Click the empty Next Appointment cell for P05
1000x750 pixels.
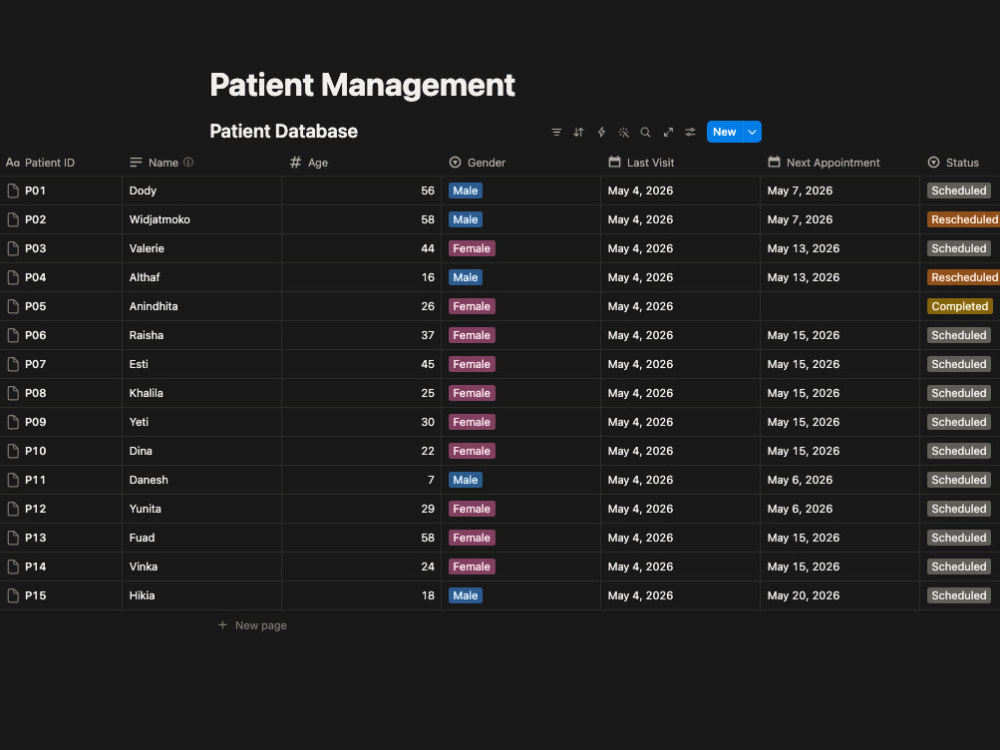(840, 306)
